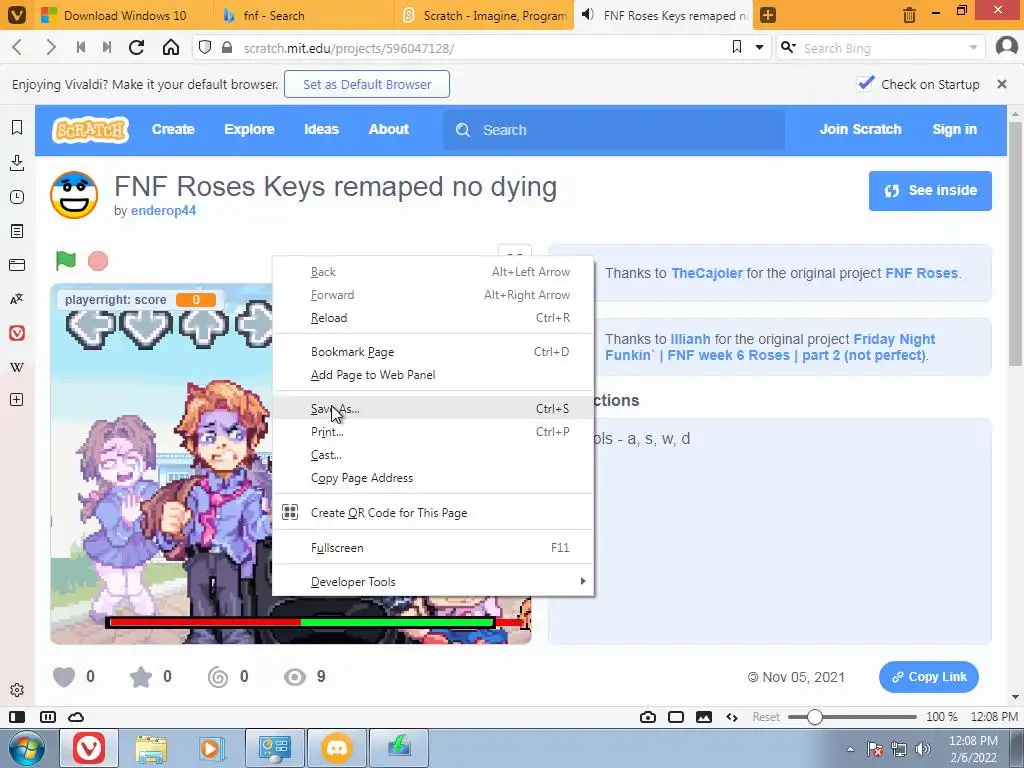Expand the Search Bing history dropdown

(x=973, y=48)
